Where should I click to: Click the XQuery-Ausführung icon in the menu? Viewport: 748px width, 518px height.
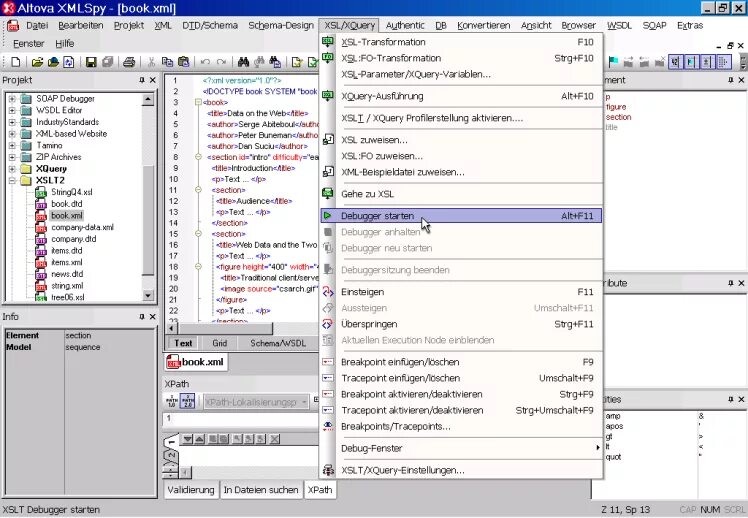[x=328, y=96]
